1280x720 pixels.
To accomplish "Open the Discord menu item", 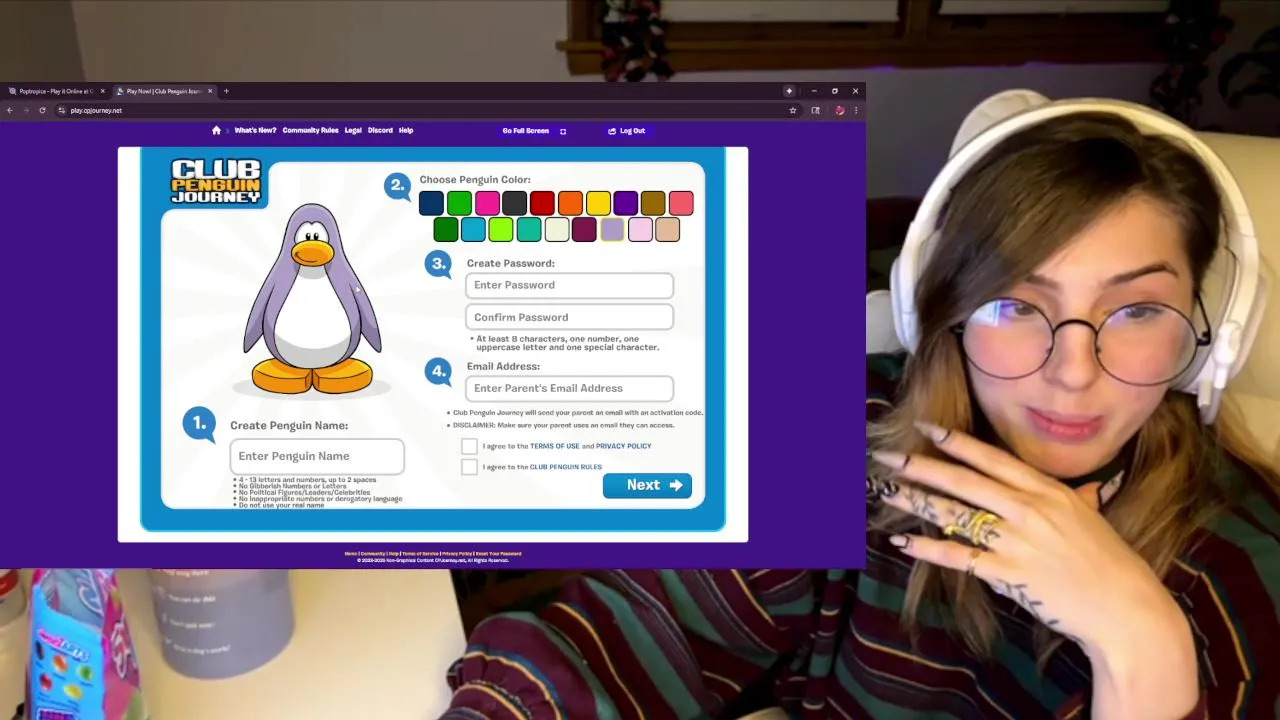I will [380, 130].
